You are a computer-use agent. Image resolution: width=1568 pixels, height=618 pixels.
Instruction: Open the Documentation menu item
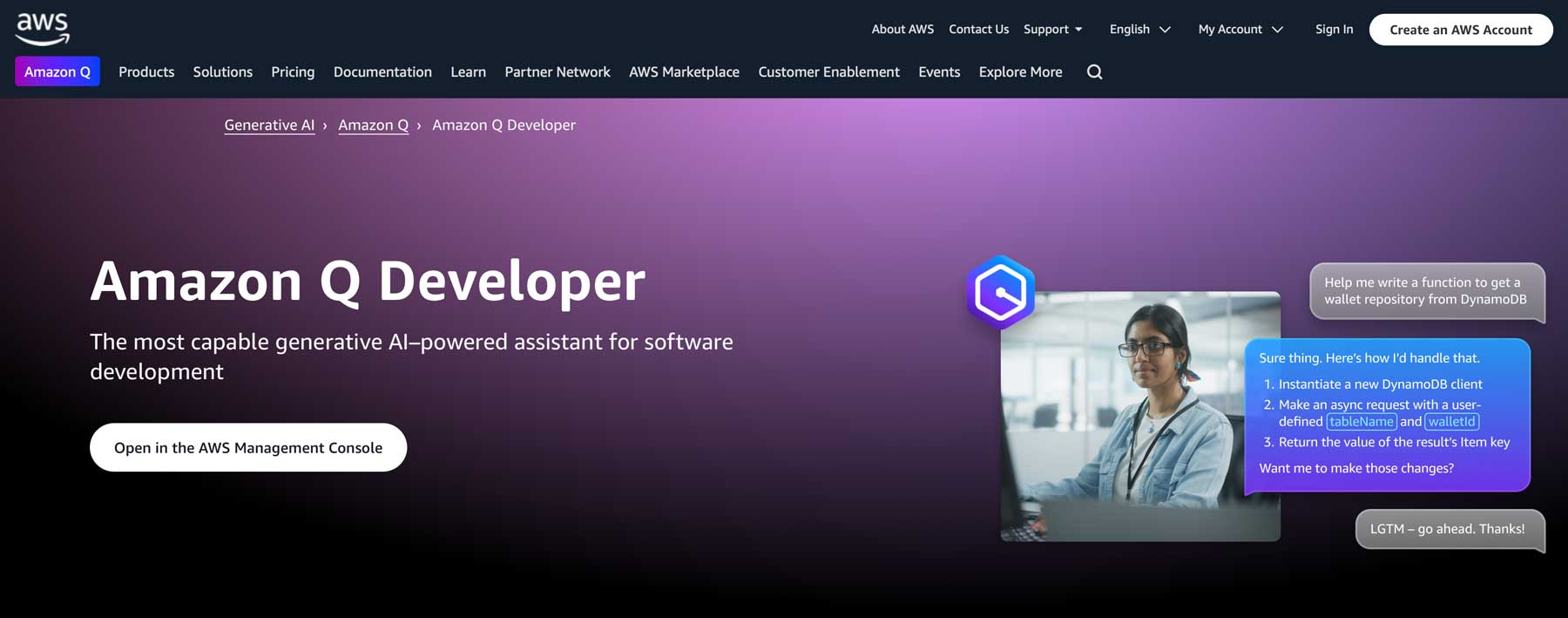382,71
